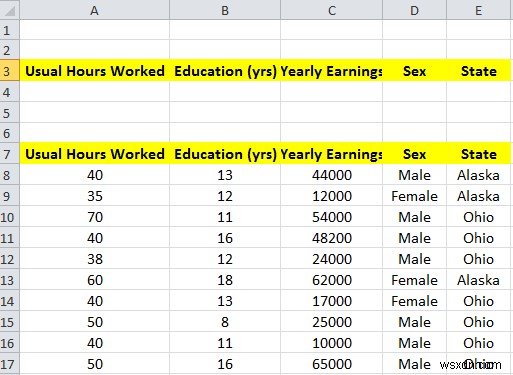Select hours cell in row 17 showing 50

click(95, 364)
